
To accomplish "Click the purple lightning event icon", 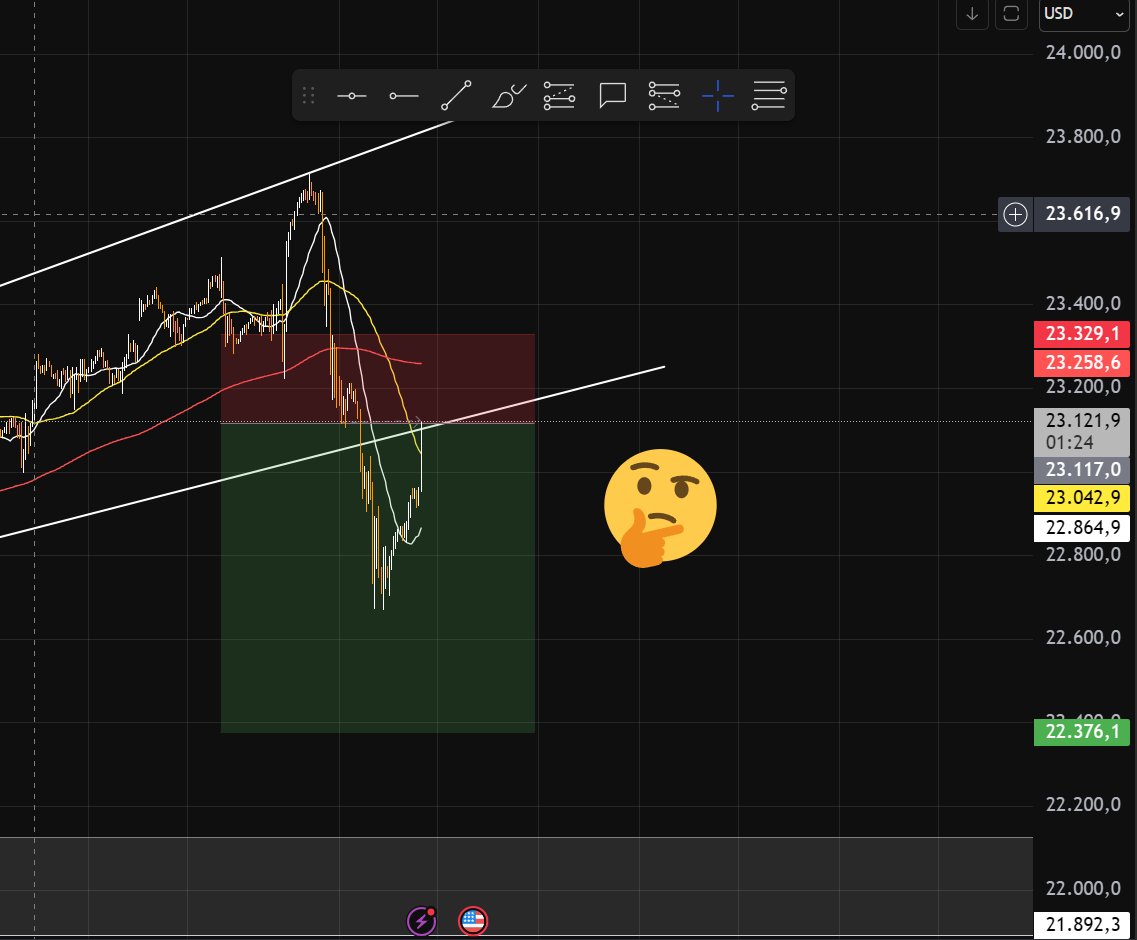I will click(x=421, y=920).
